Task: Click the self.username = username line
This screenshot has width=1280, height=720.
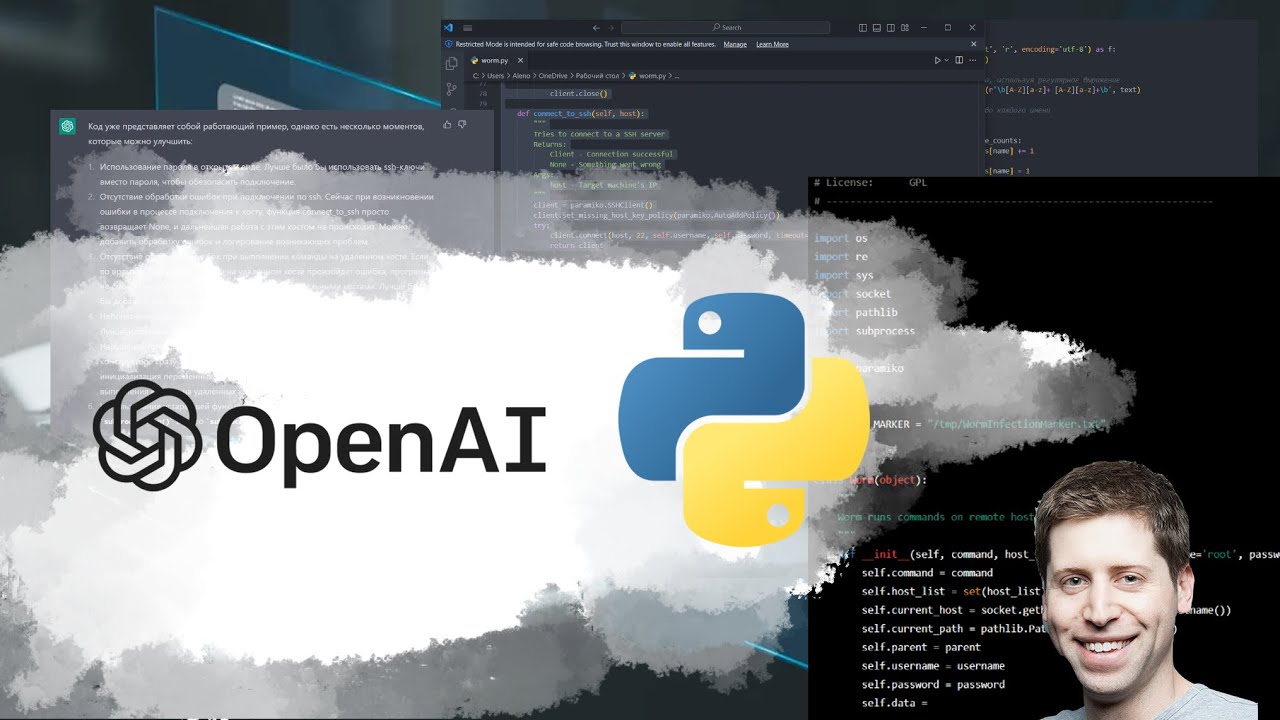Action: (933, 666)
